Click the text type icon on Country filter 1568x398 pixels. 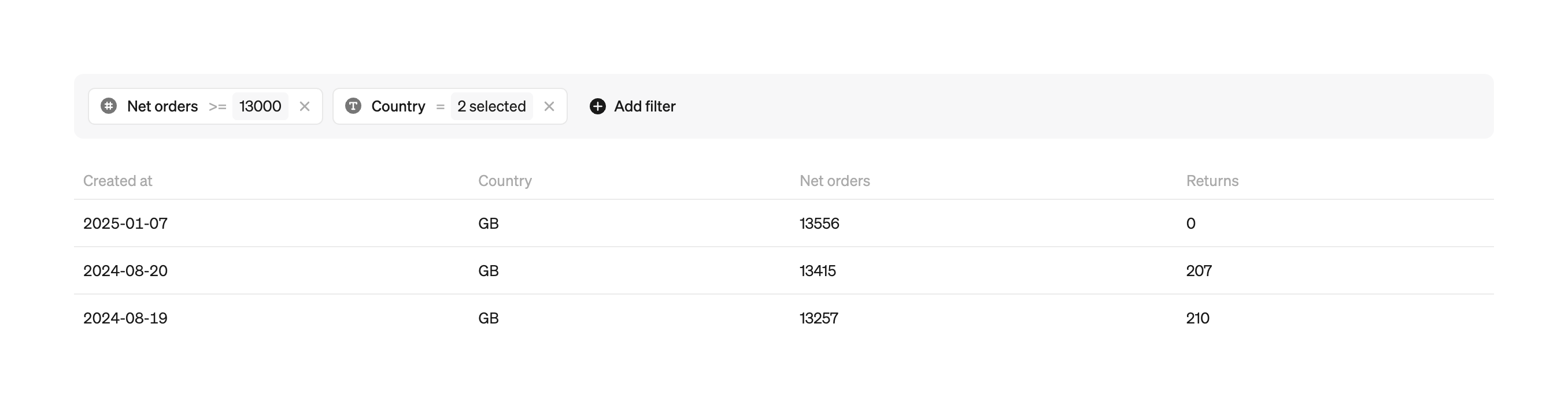tap(353, 106)
